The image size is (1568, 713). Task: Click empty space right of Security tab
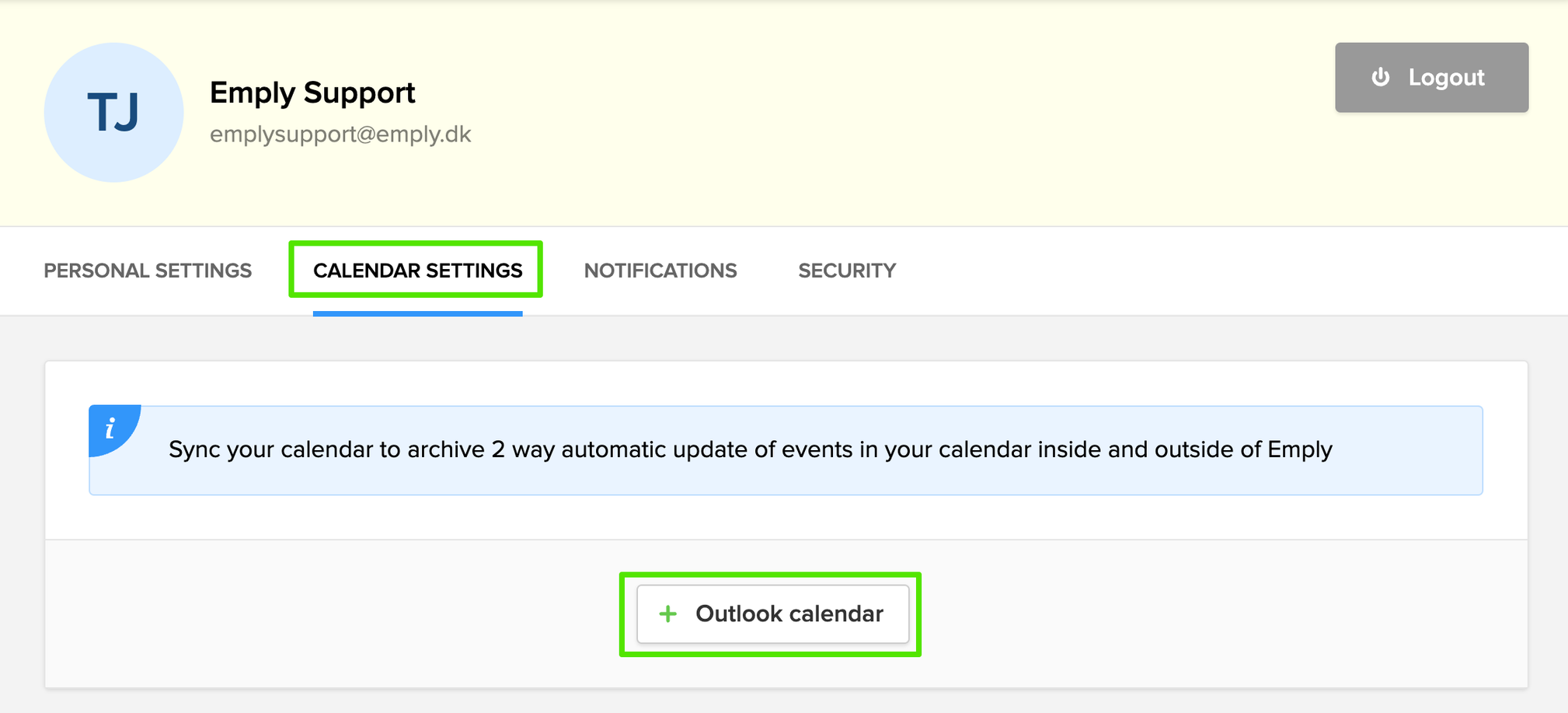[1204, 271]
